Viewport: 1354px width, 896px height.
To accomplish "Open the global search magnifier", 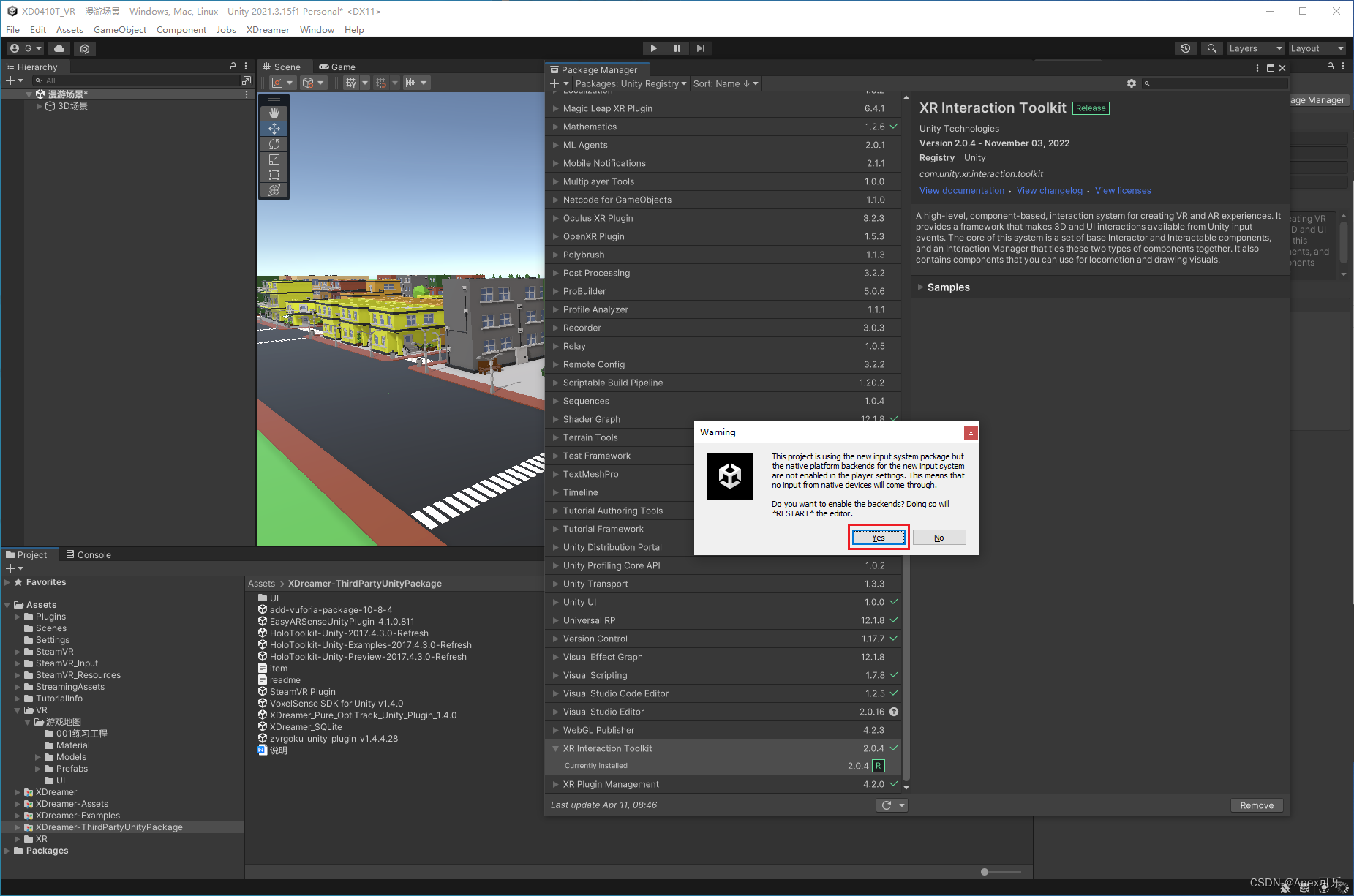I will [1212, 48].
